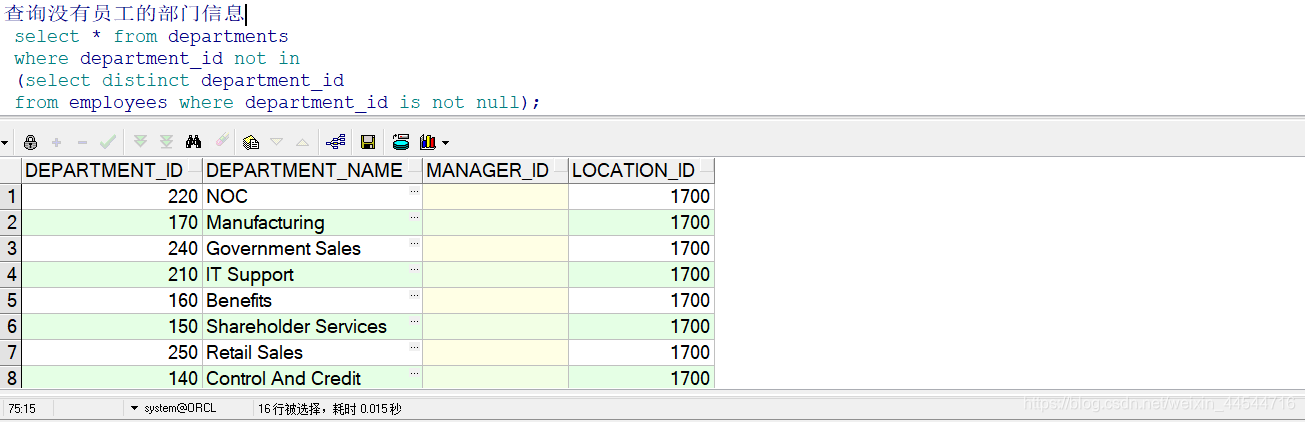This screenshot has width=1305, height=422.
Task: Open the ellipsis button in Retail Sales cell
Action: click(x=414, y=346)
